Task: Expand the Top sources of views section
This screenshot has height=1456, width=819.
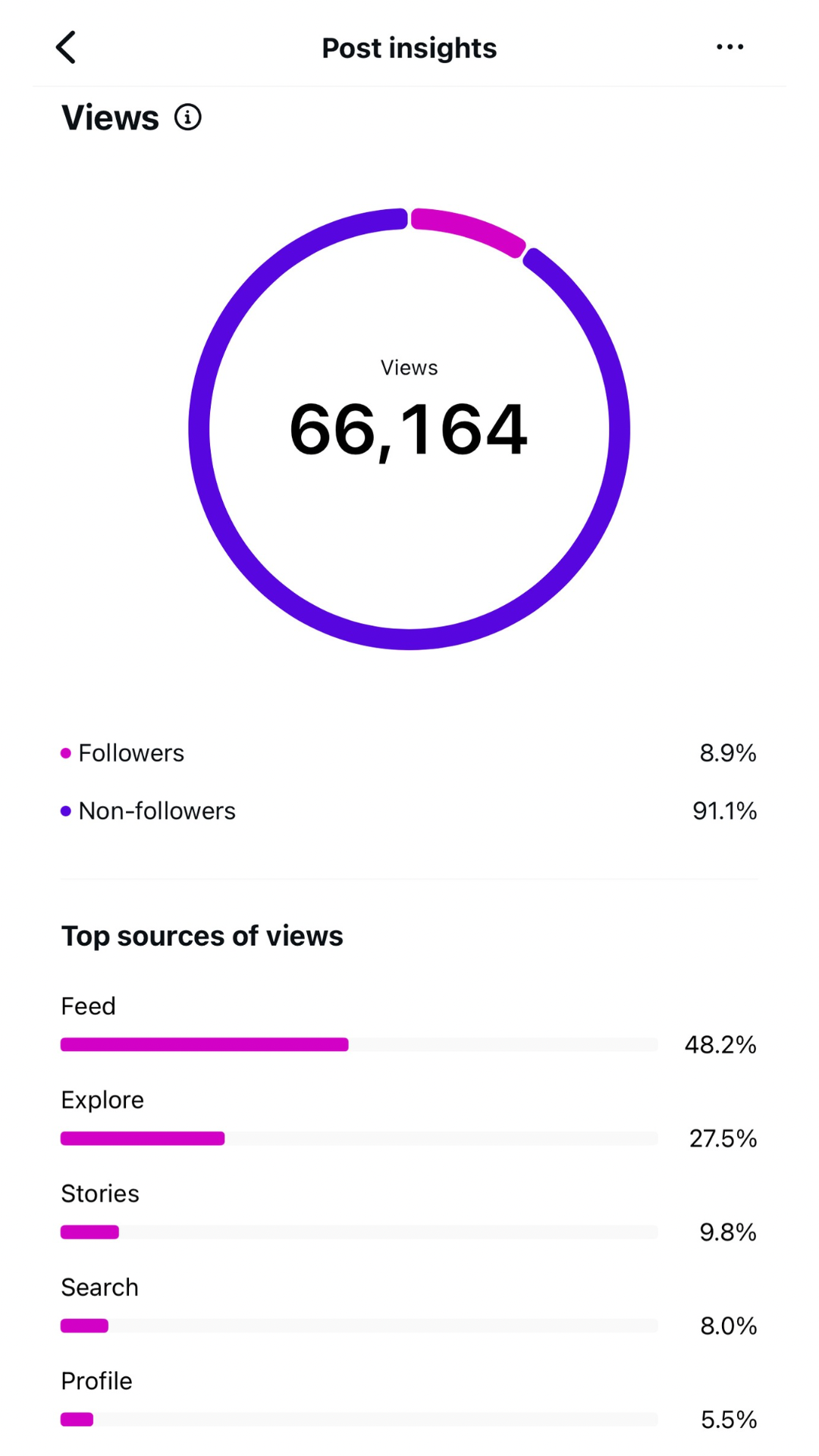Action: tap(202, 936)
